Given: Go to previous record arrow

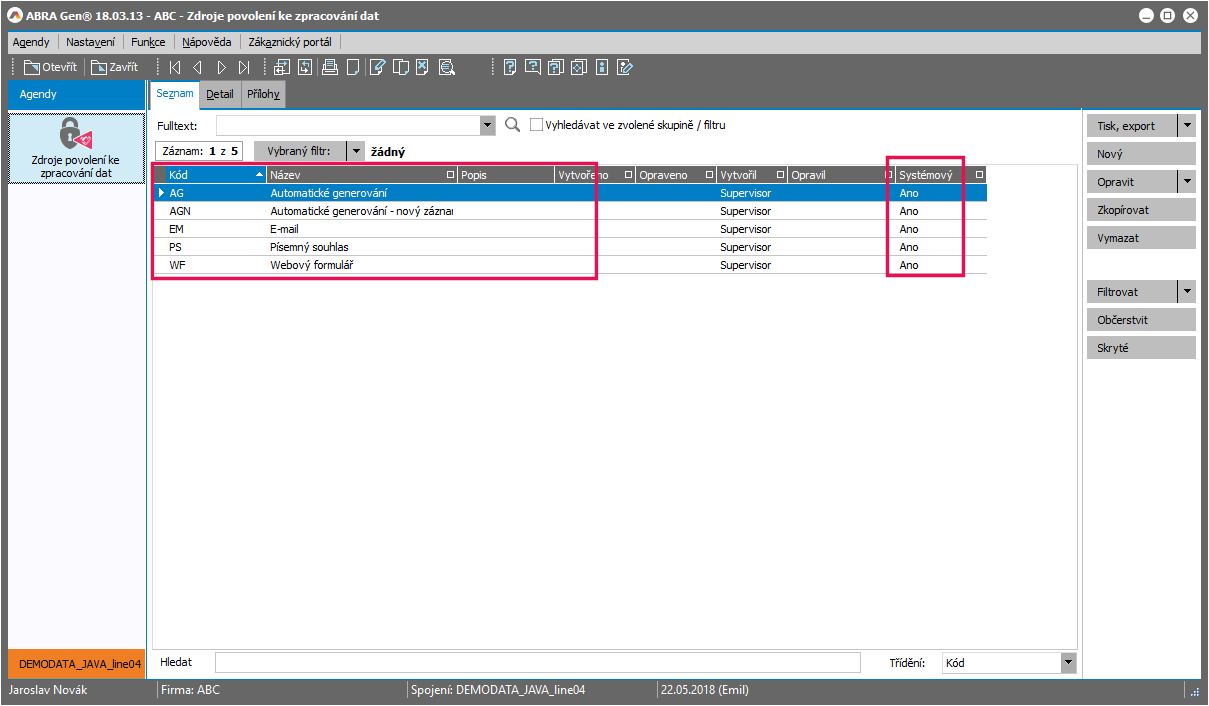Looking at the screenshot, I should point(197,68).
